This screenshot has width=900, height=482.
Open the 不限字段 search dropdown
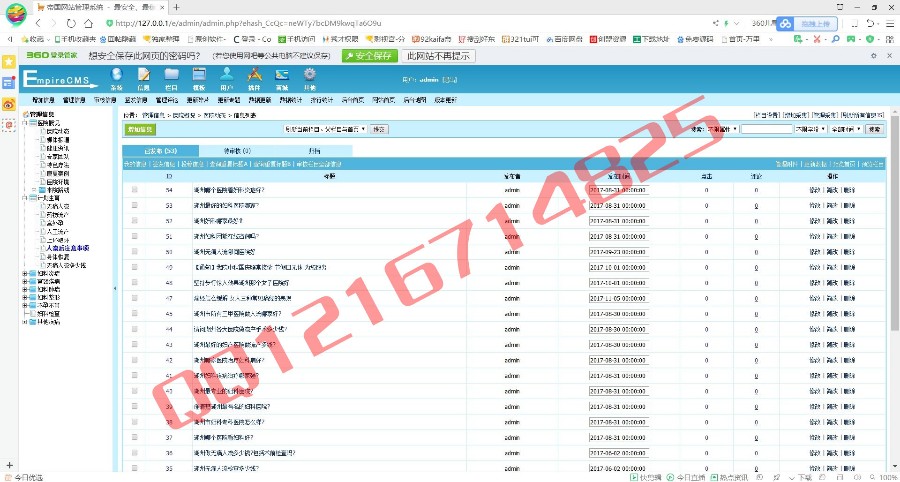(x=810, y=129)
